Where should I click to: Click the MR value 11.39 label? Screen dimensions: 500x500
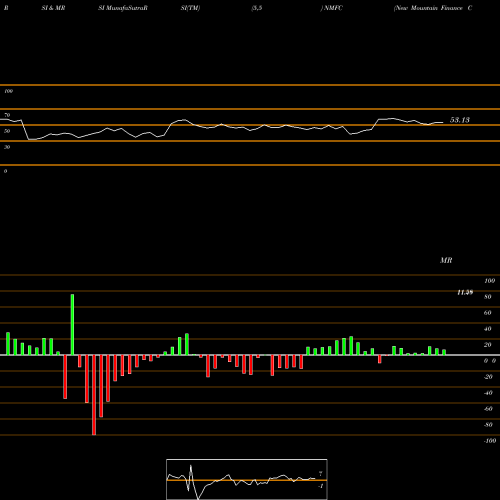point(465,292)
